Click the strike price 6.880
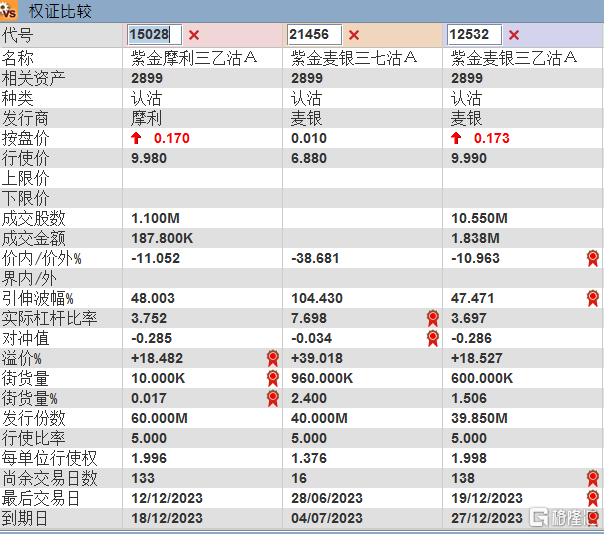 (309, 158)
